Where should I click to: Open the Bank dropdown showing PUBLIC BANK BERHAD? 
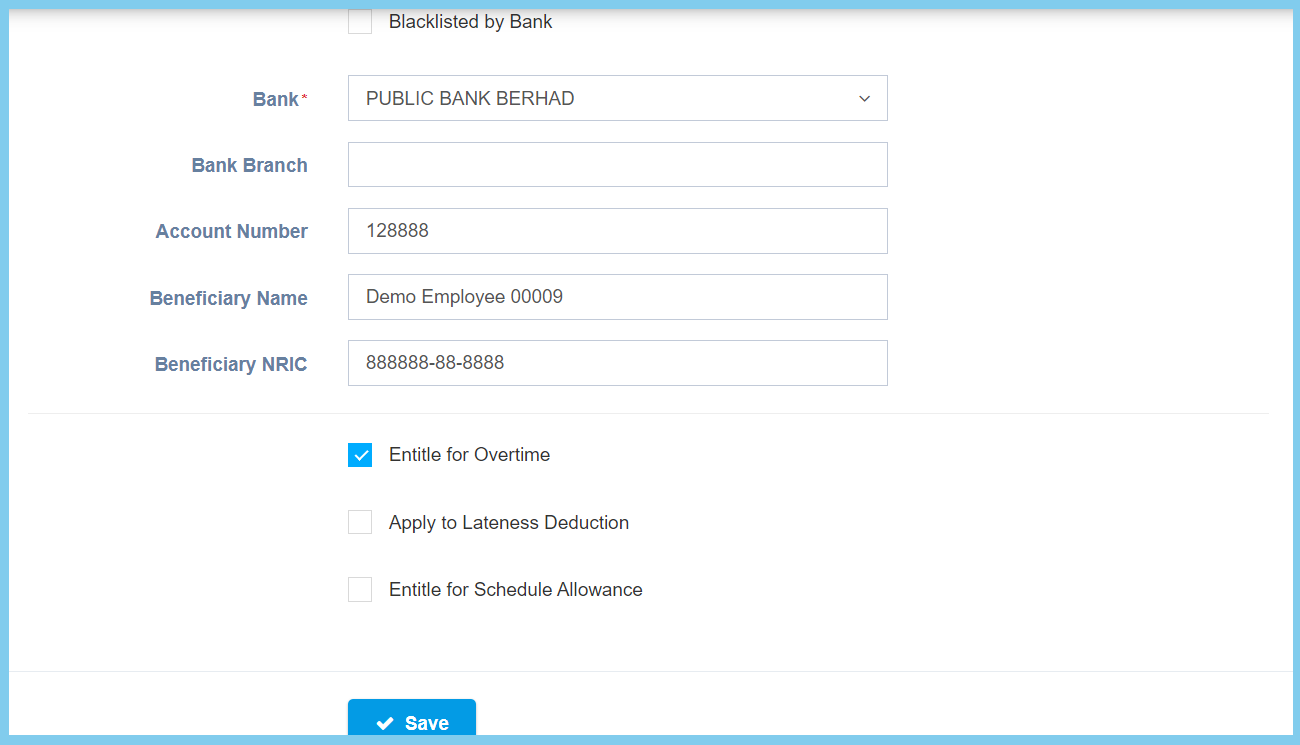(600, 98)
